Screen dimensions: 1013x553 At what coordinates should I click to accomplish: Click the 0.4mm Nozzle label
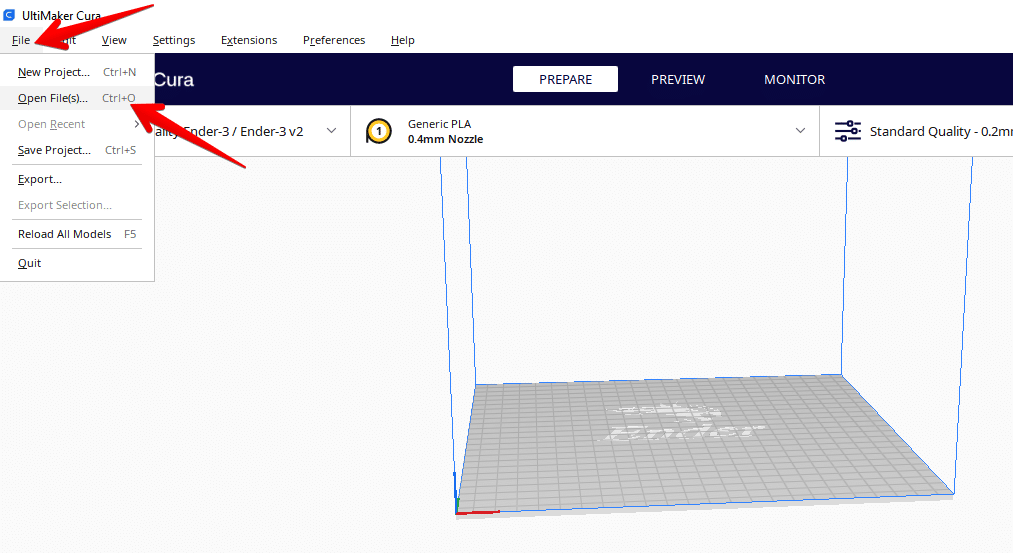[445, 139]
